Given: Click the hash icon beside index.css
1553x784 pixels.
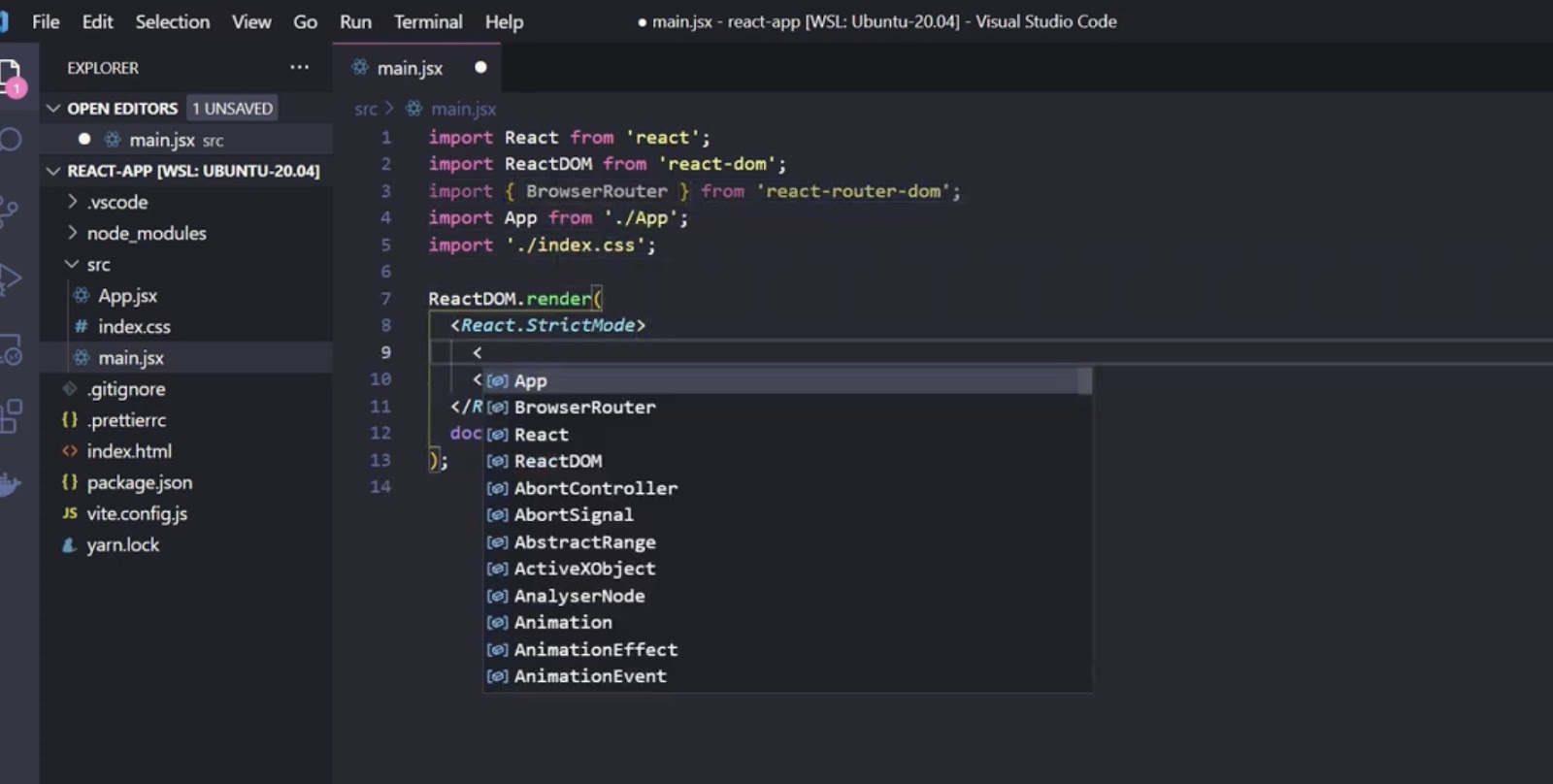Looking at the screenshot, I should (x=82, y=326).
